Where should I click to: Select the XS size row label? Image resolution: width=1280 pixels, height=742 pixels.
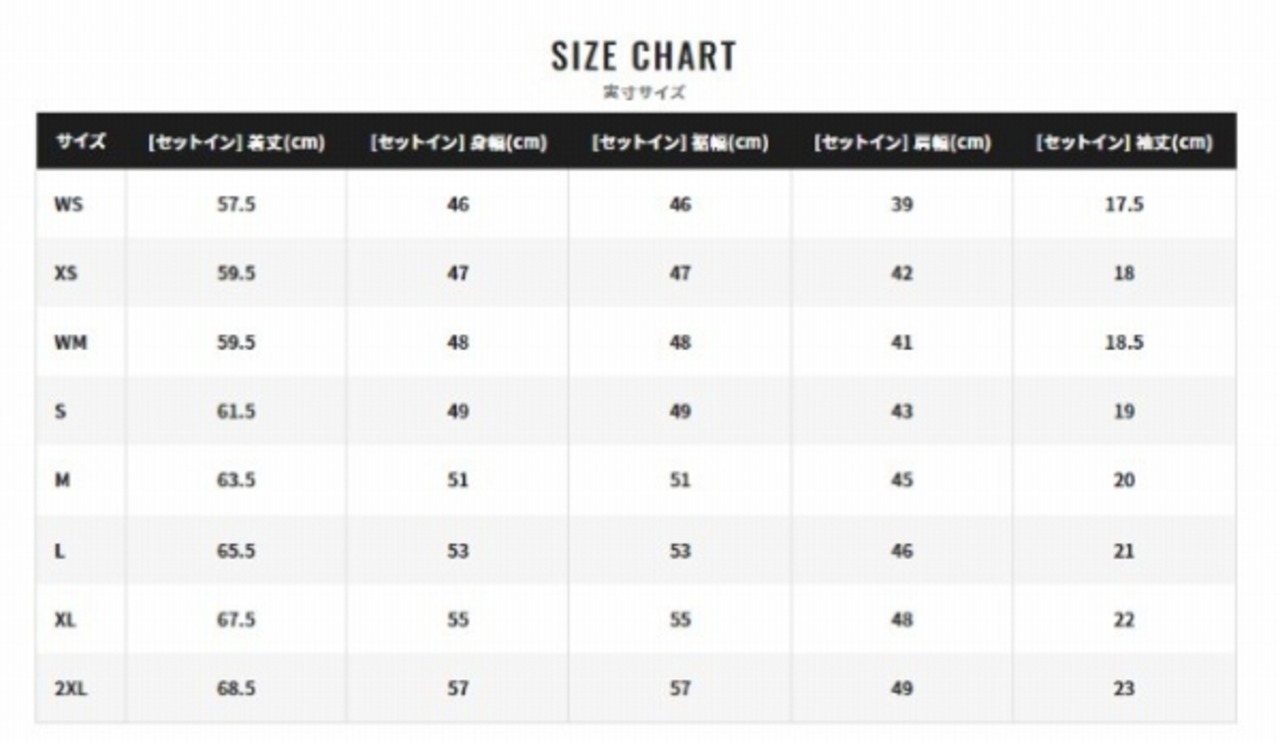(66, 273)
